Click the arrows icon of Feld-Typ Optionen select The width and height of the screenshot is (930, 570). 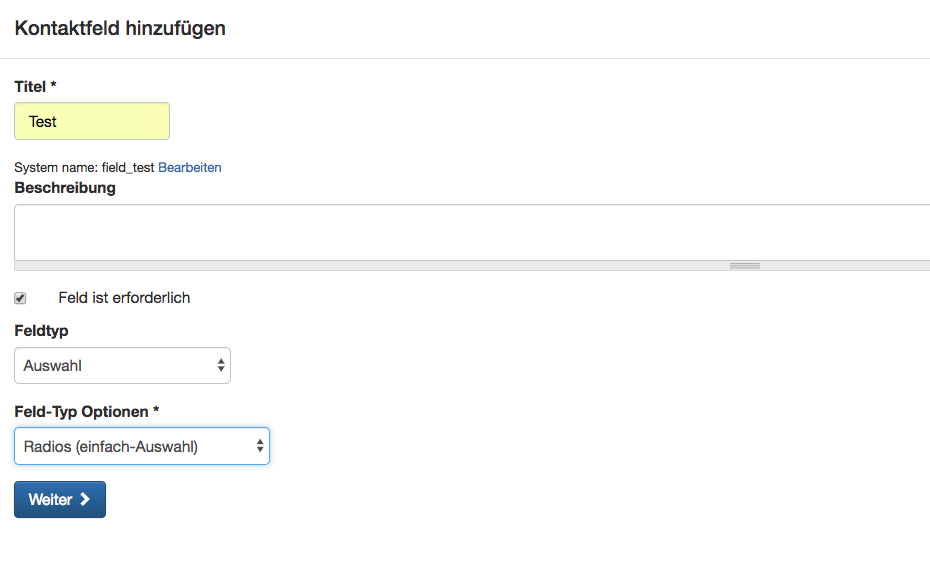coord(260,446)
